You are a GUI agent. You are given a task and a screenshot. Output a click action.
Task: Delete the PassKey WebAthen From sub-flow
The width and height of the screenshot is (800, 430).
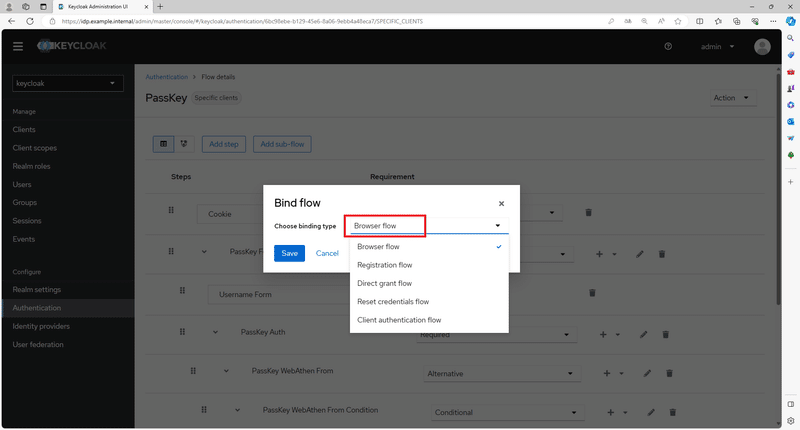(669, 373)
